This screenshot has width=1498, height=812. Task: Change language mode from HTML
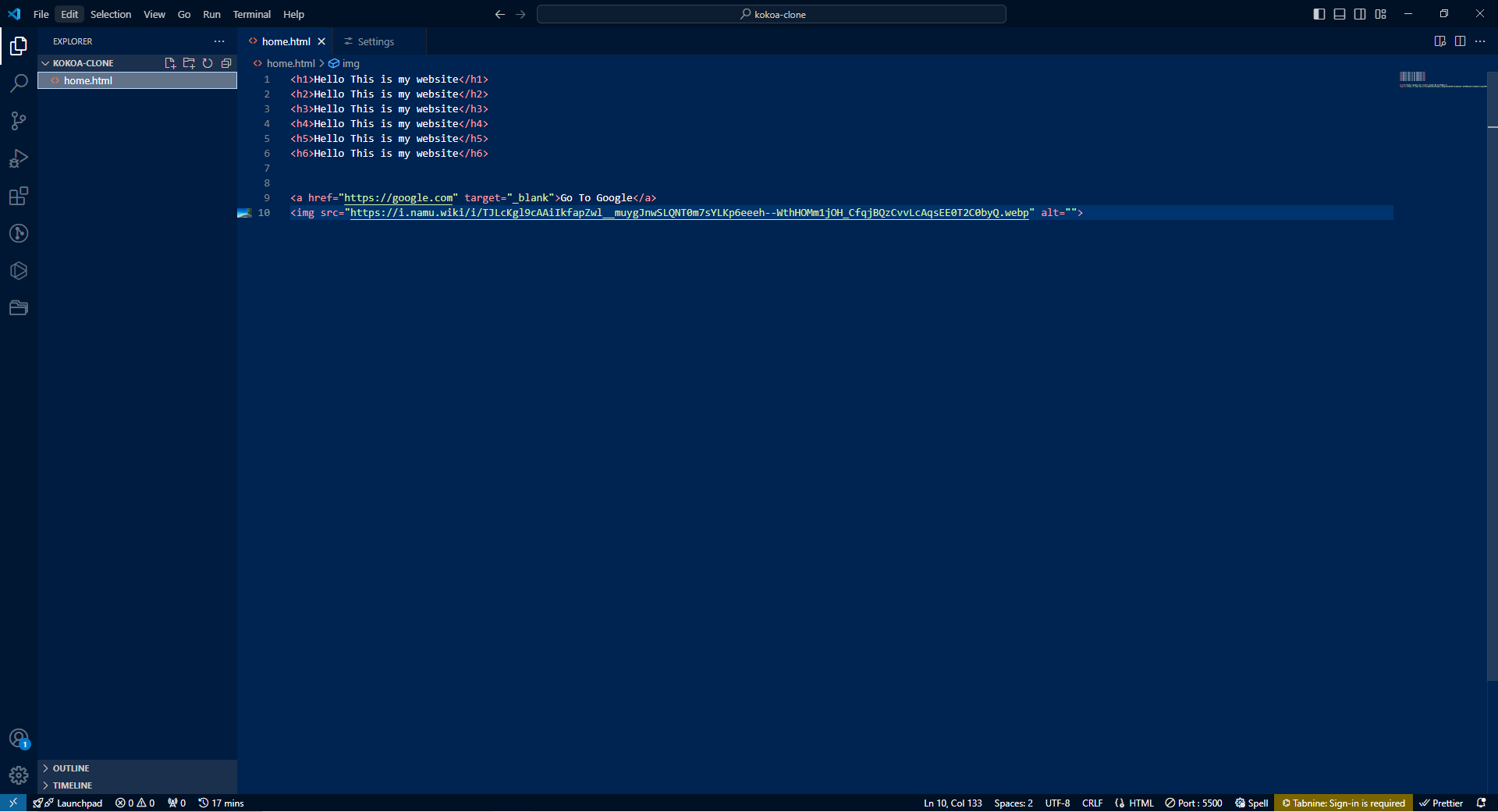1141,803
